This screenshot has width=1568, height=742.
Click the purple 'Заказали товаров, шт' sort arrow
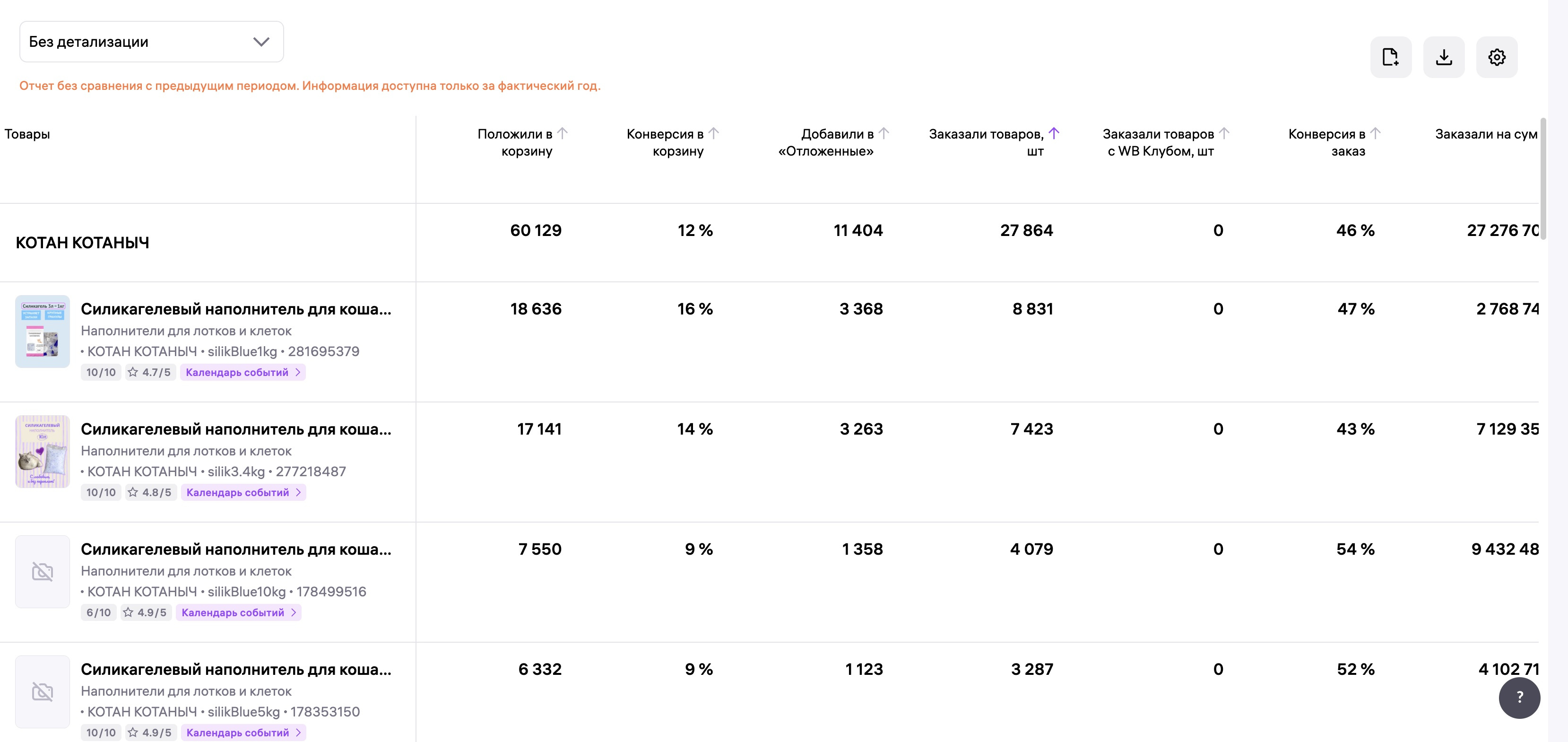1054,133
